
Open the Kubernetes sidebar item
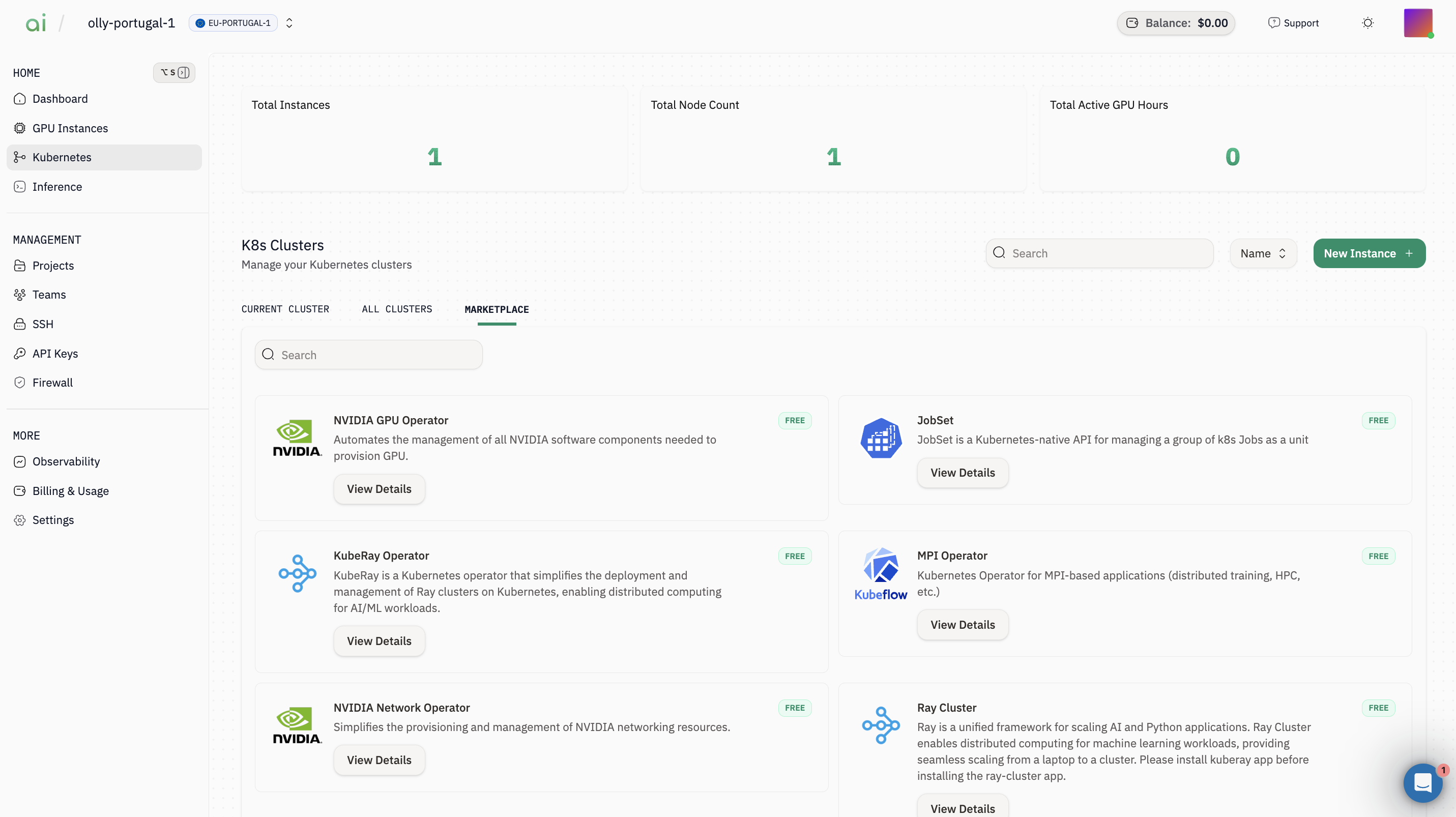[x=62, y=157]
